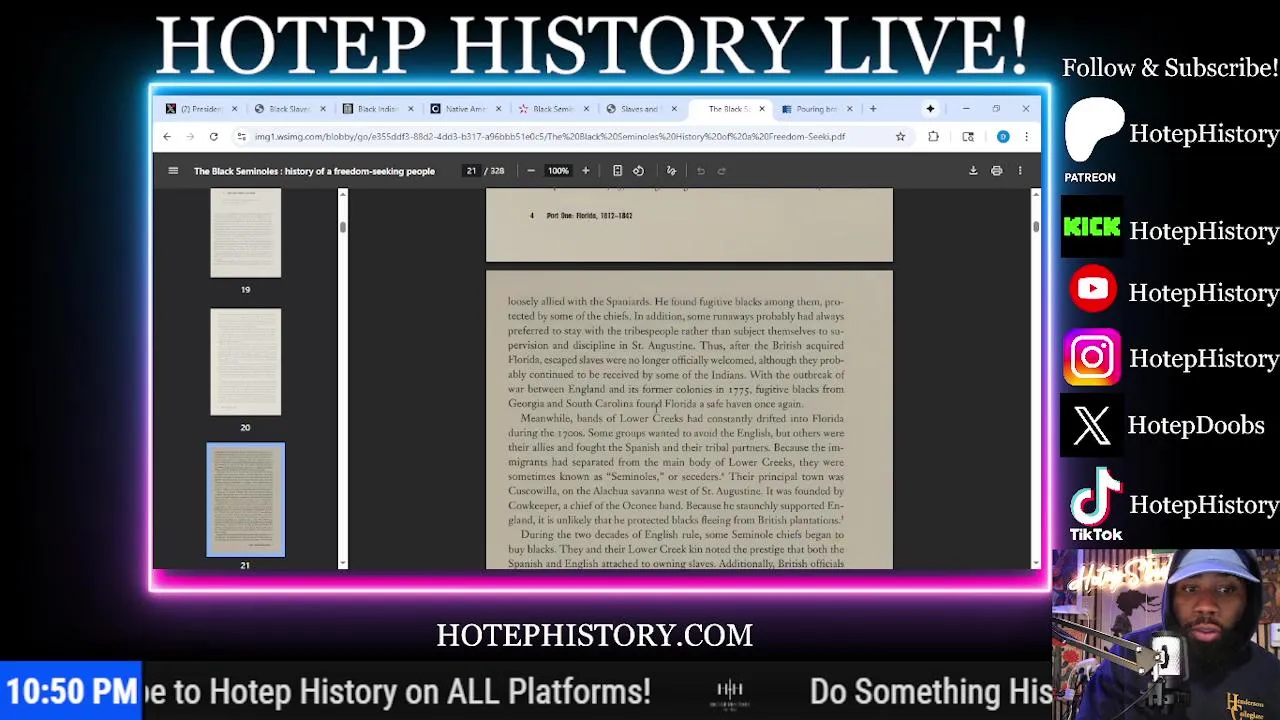Open page 19 thumbnail
The image size is (1280, 720).
pos(245,234)
